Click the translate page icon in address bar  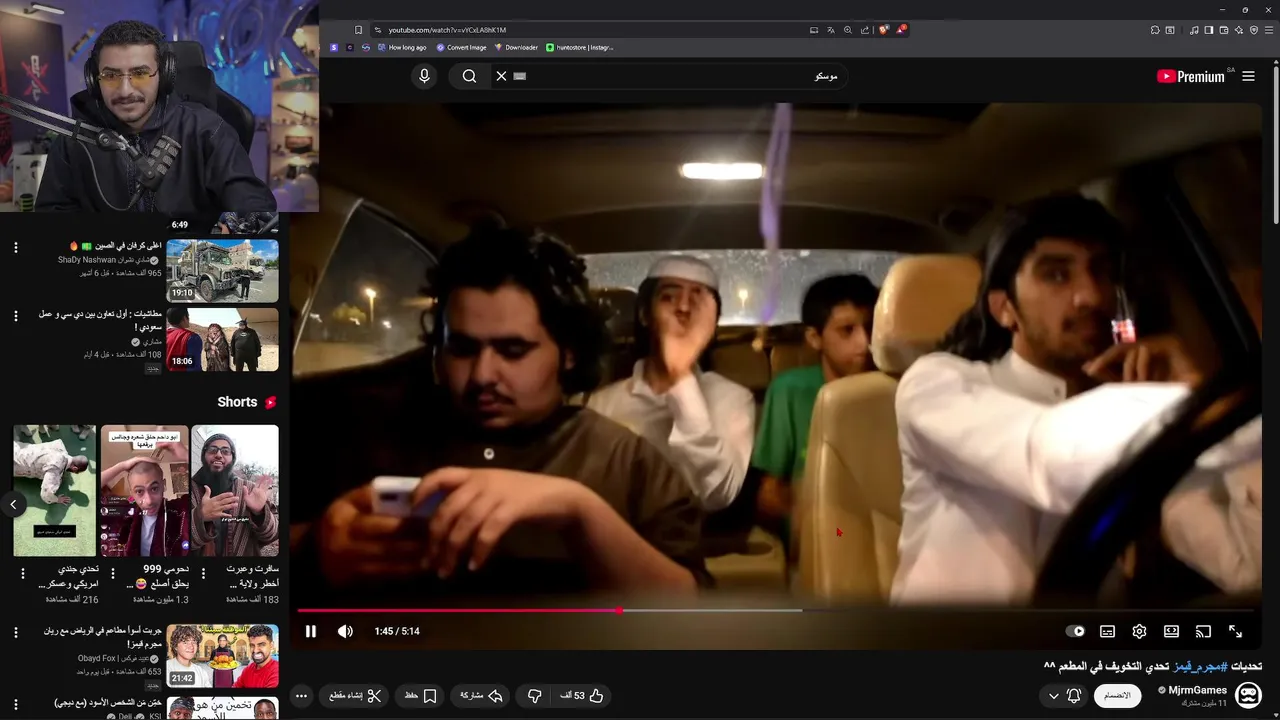pyautogui.click(x=830, y=30)
